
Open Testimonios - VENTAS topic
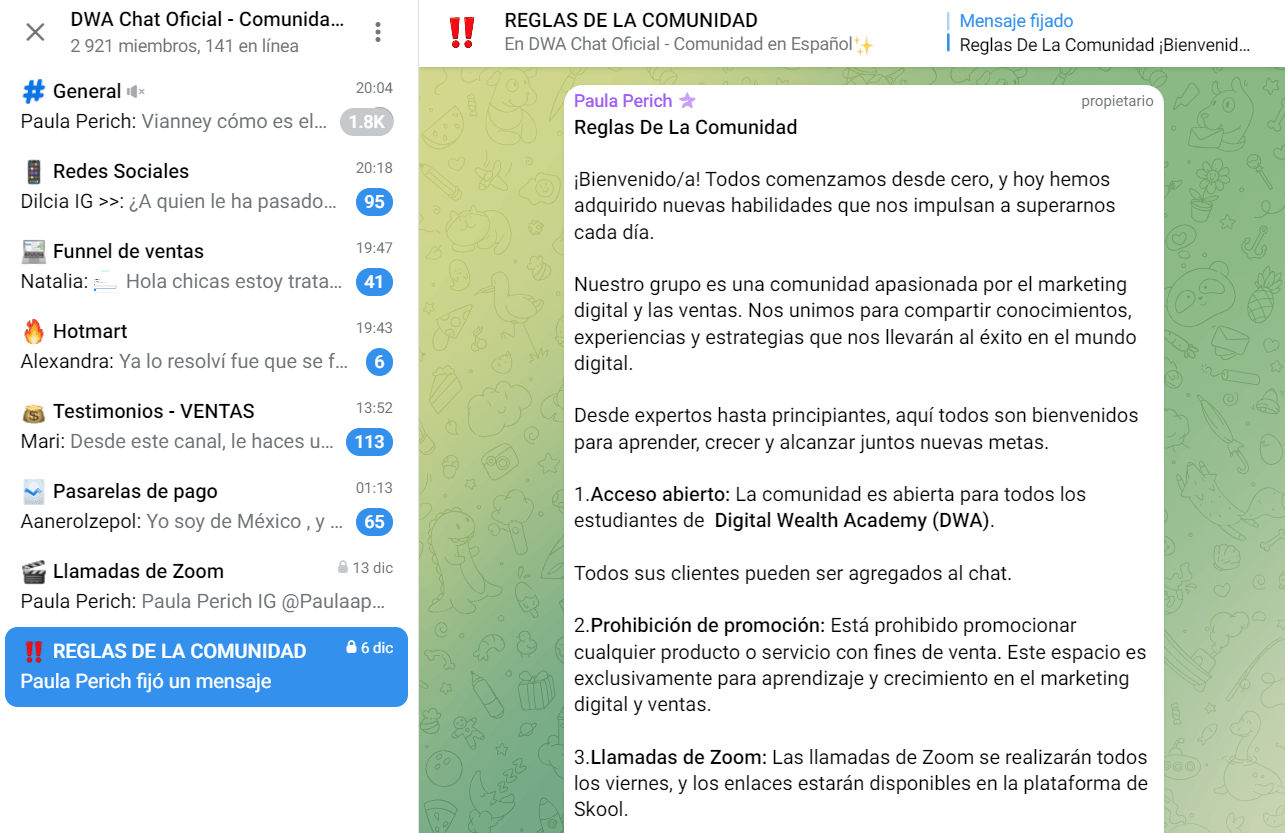pos(206,426)
